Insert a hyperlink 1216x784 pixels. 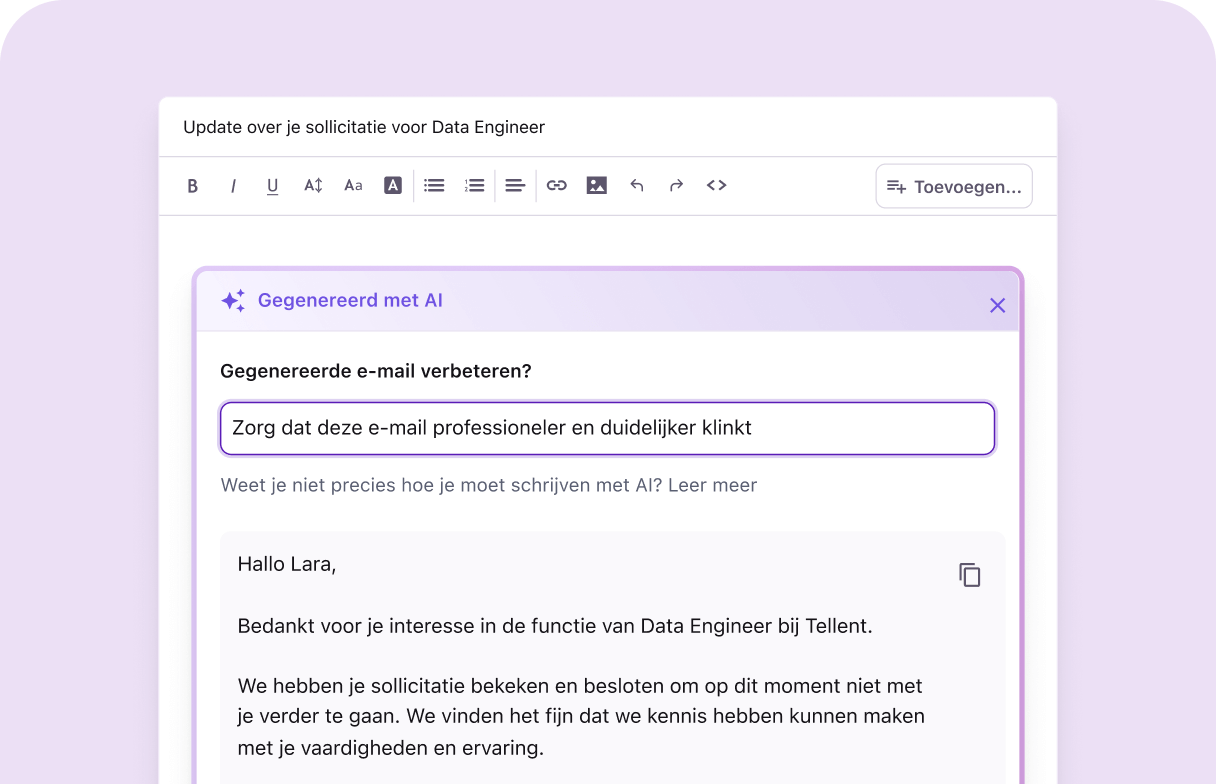coord(557,185)
